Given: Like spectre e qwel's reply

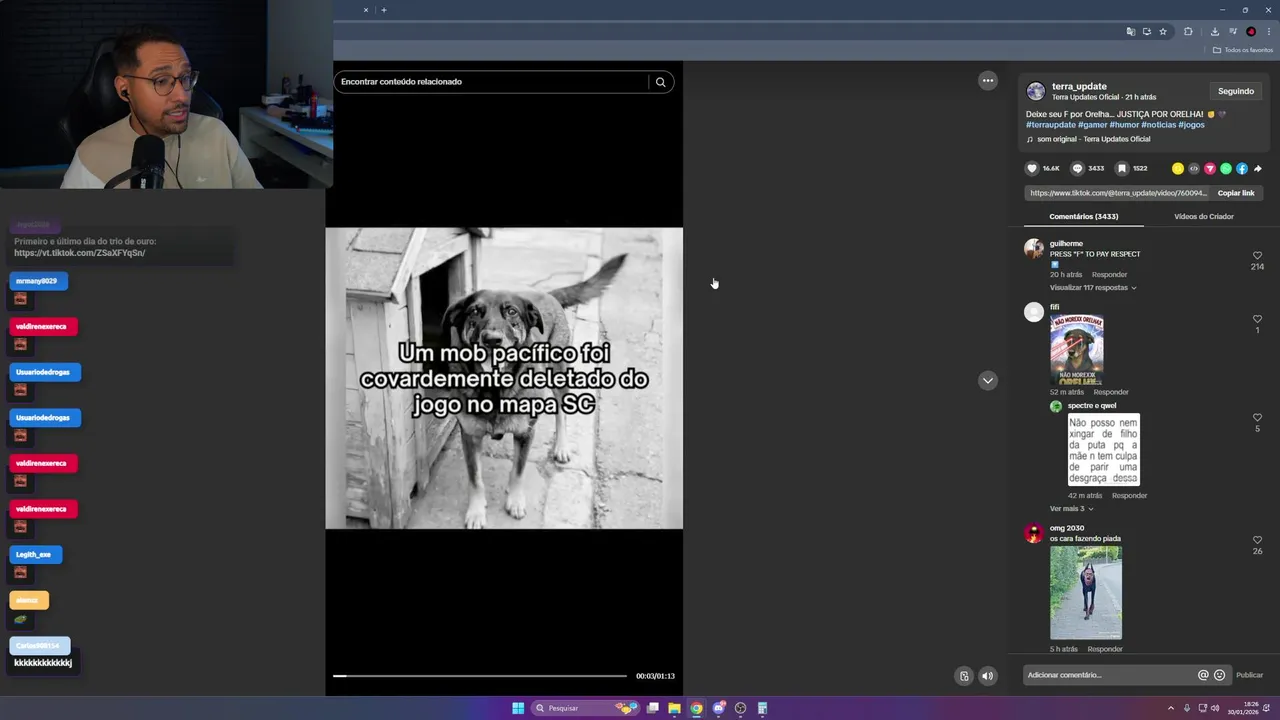Looking at the screenshot, I should pyautogui.click(x=1257, y=418).
